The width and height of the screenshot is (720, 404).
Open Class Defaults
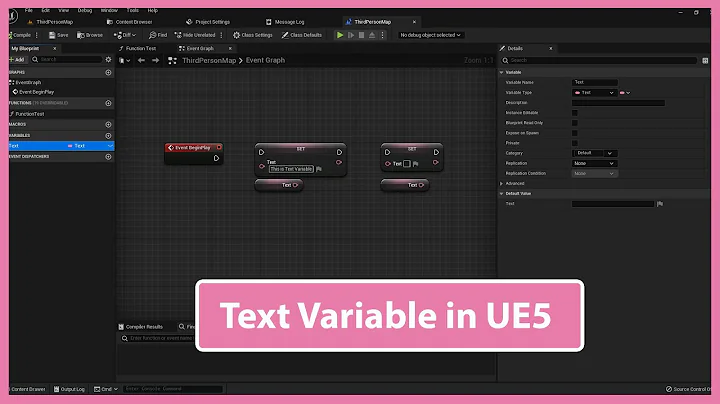(302, 35)
